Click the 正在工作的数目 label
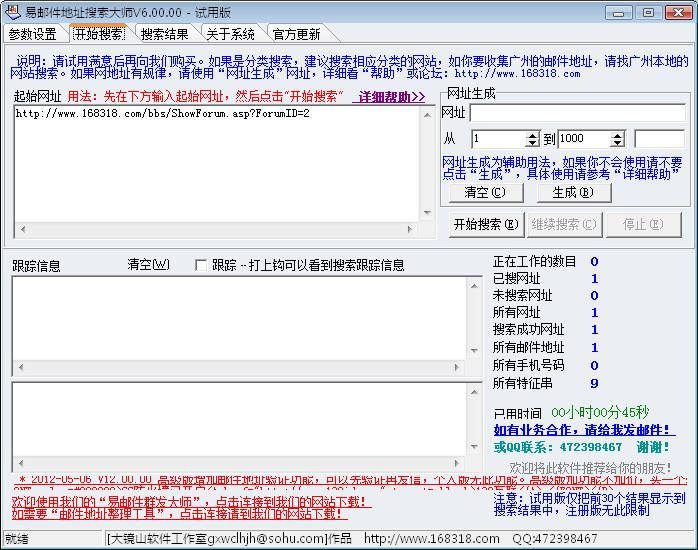Viewport: 698px width, 550px height. pos(534,262)
